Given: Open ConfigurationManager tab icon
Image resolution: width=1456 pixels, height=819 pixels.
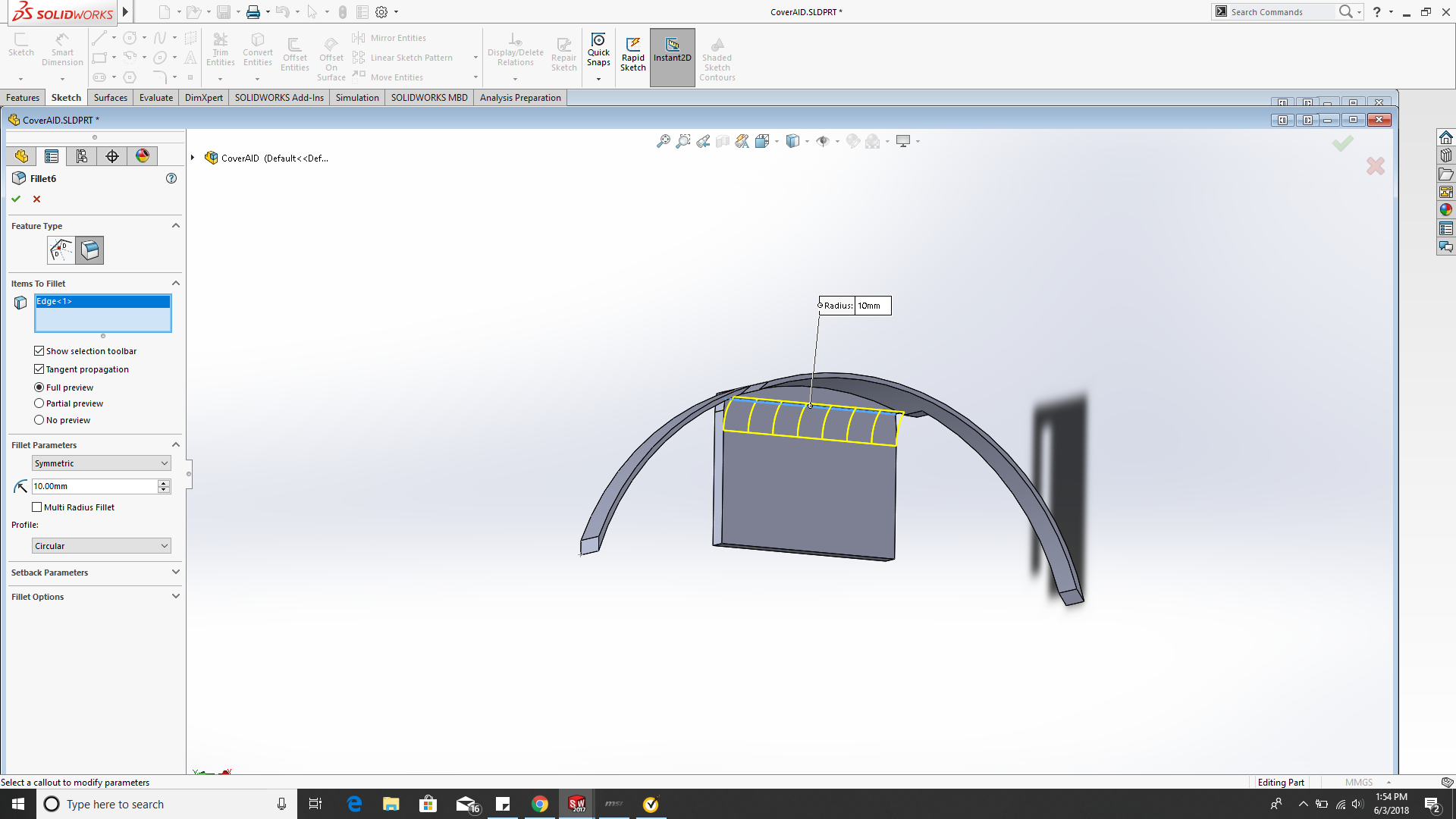Looking at the screenshot, I should 82,156.
